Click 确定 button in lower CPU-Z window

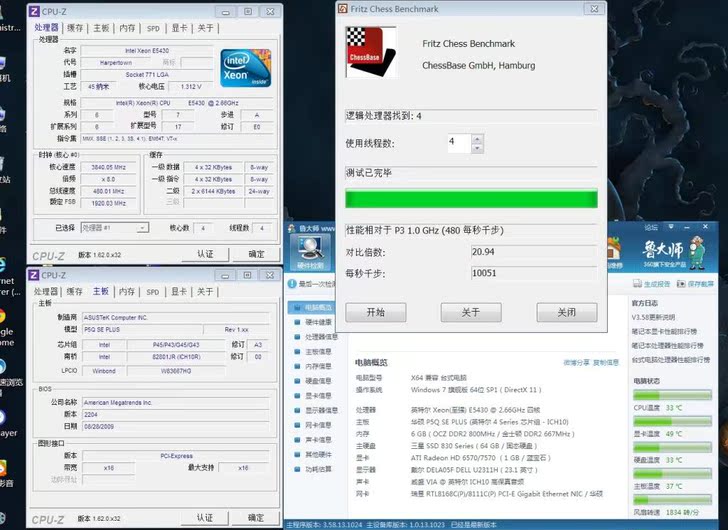256,517
